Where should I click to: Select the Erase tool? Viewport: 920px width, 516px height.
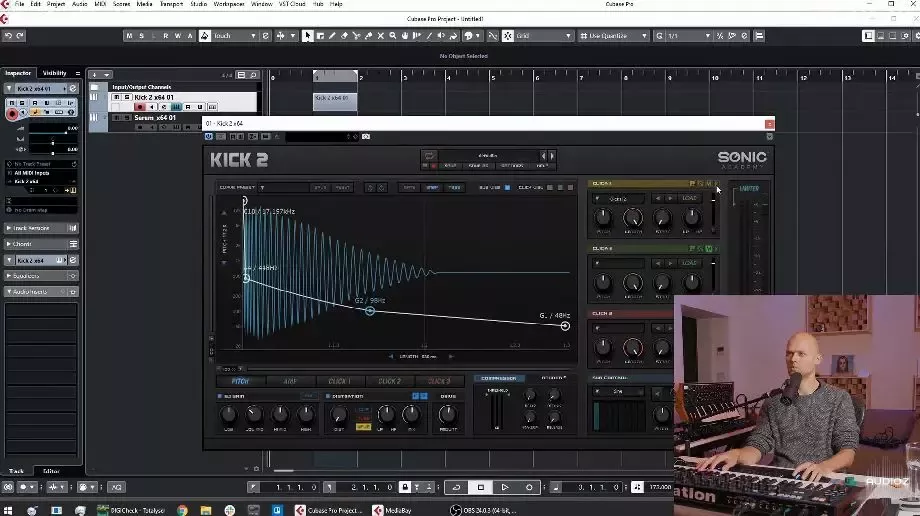click(344, 36)
